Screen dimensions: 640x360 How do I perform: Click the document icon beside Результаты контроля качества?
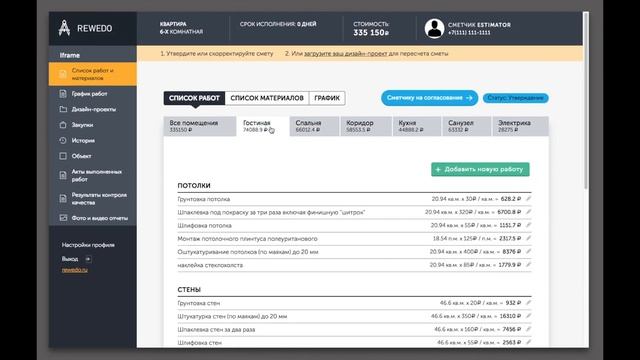tap(63, 199)
